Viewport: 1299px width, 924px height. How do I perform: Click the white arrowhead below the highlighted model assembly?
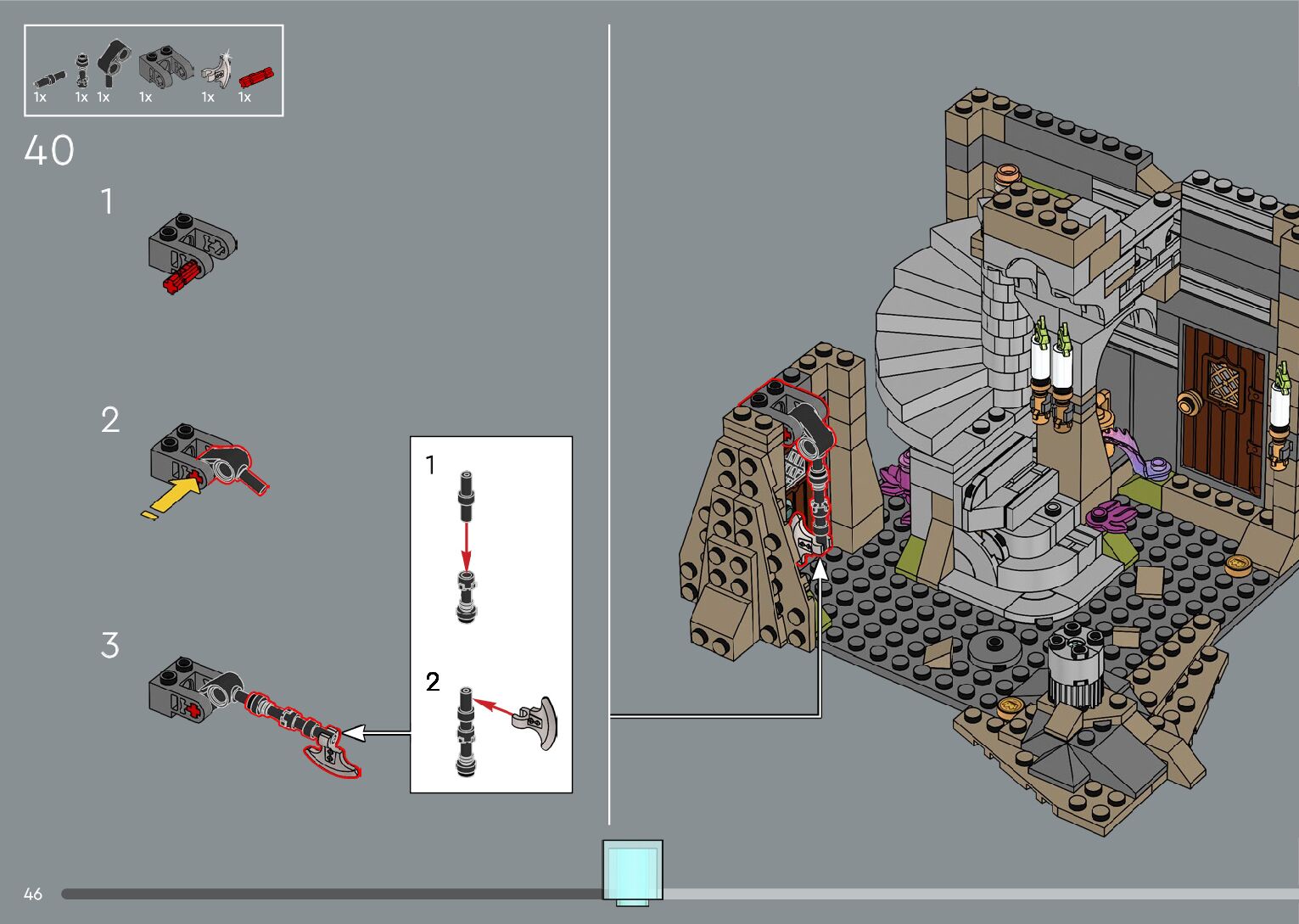[x=820, y=570]
